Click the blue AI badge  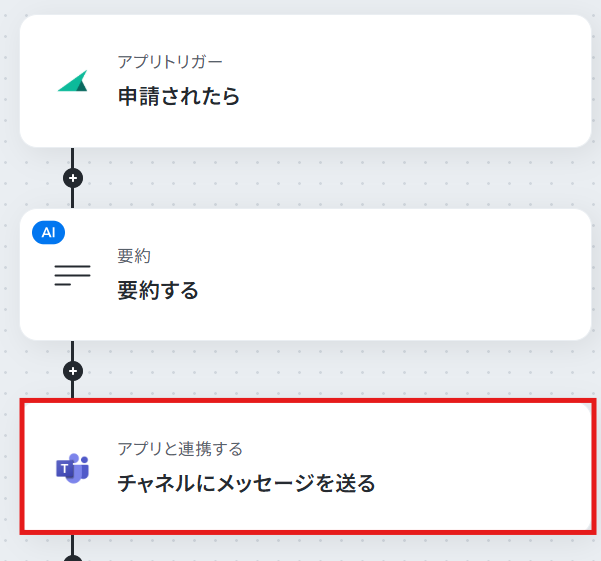(x=48, y=232)
